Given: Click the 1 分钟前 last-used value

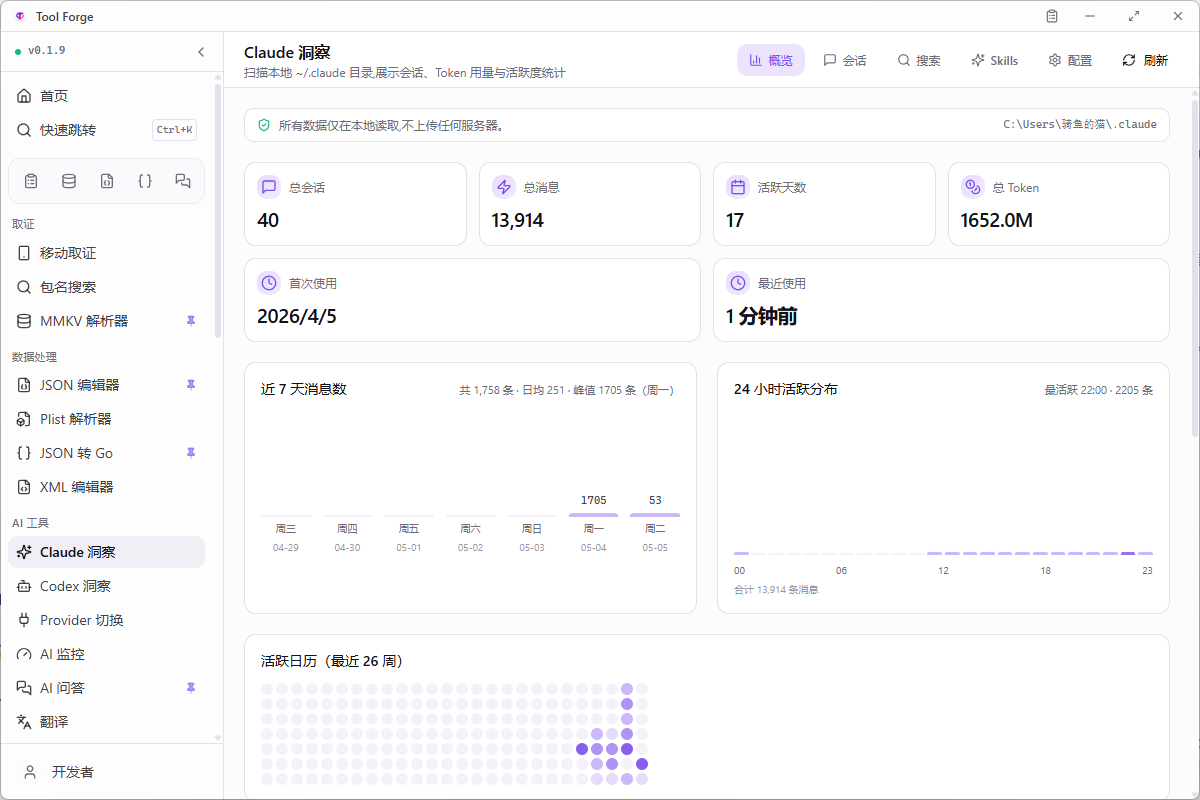Looking at the screenshot, I should 762,316.
